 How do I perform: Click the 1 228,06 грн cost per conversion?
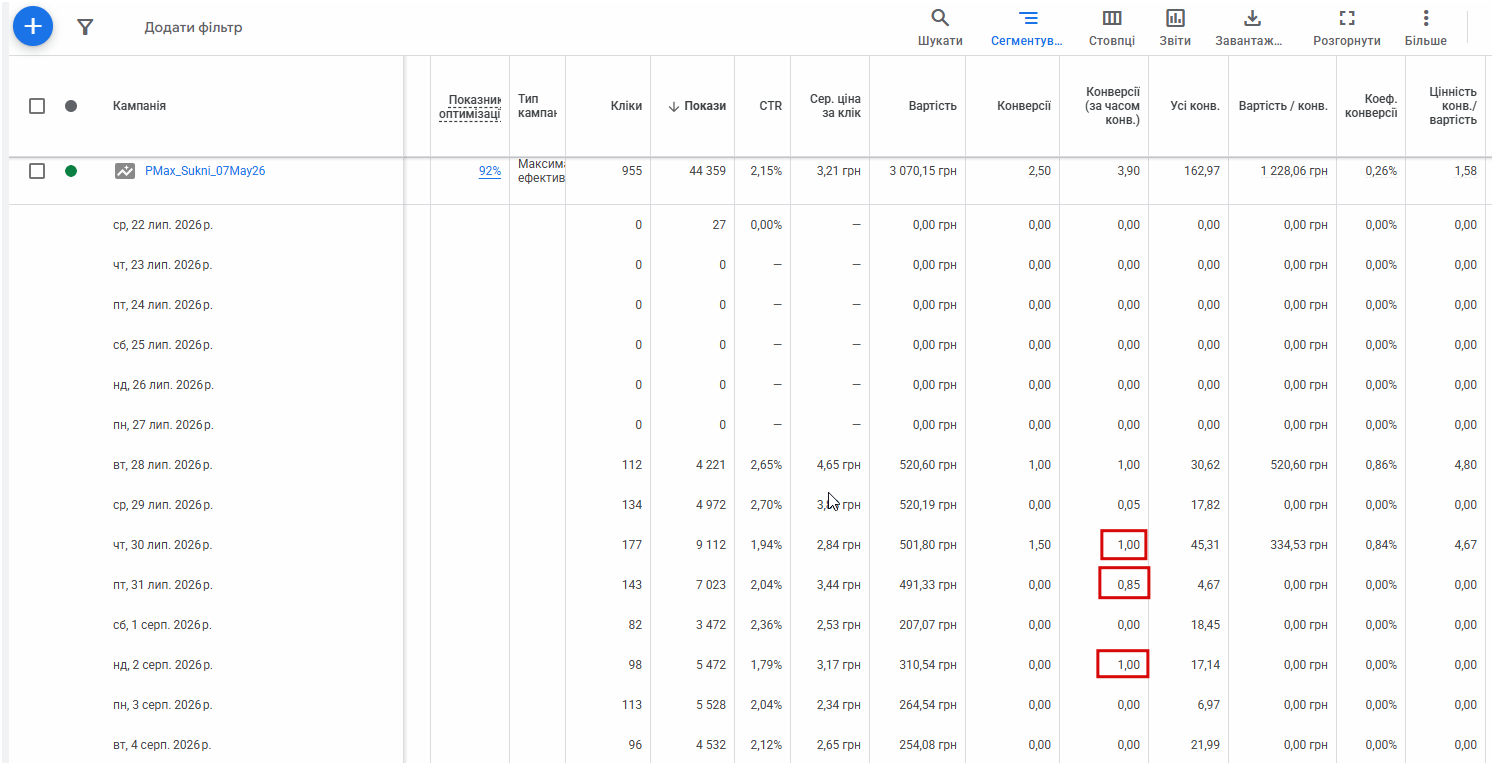(x=1294, y=171)
